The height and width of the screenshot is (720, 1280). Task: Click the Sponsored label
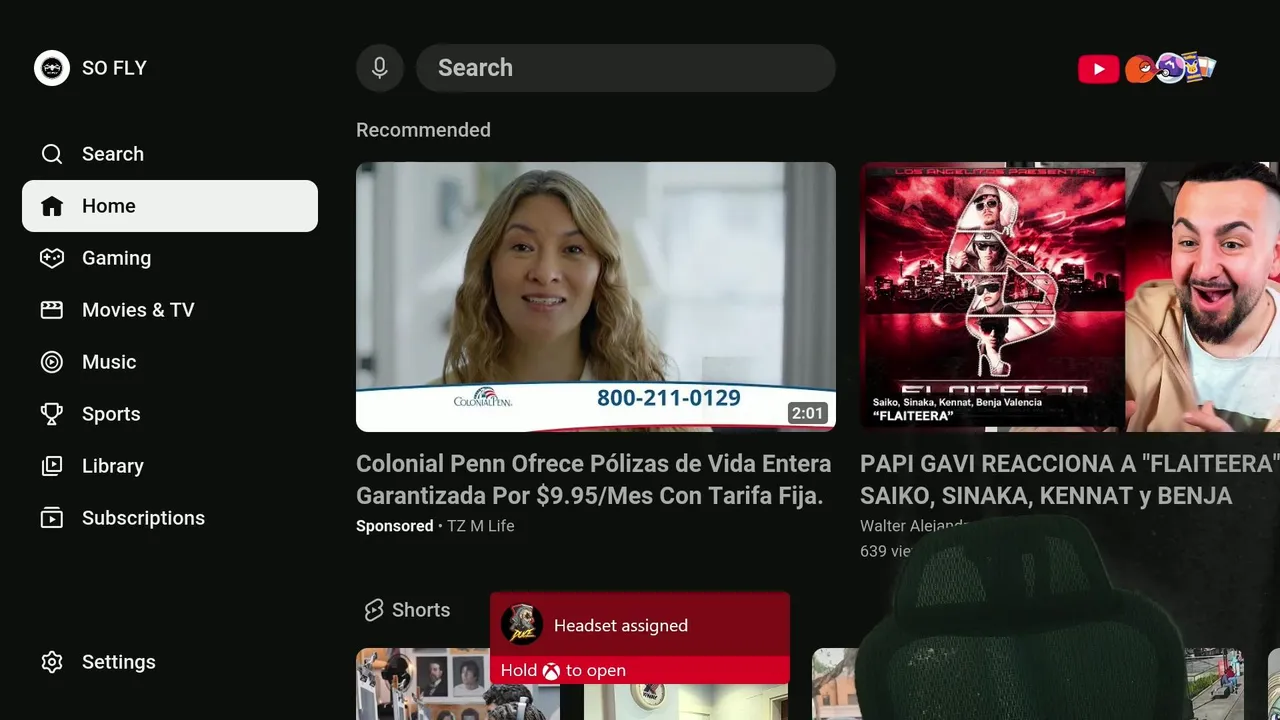click(x=395, y=526)
